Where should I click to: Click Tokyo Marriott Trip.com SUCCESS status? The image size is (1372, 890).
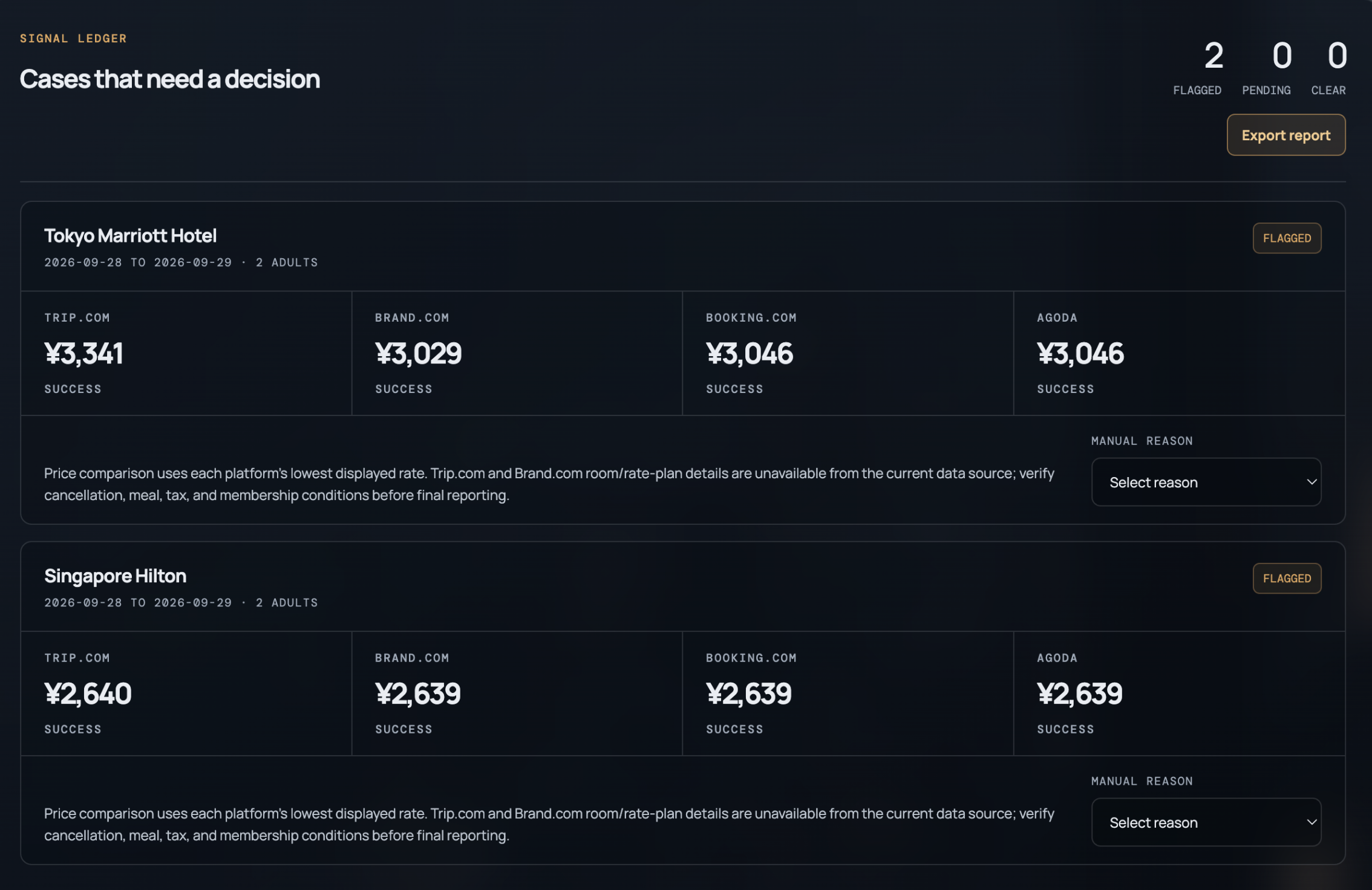[x=73, y=389]
